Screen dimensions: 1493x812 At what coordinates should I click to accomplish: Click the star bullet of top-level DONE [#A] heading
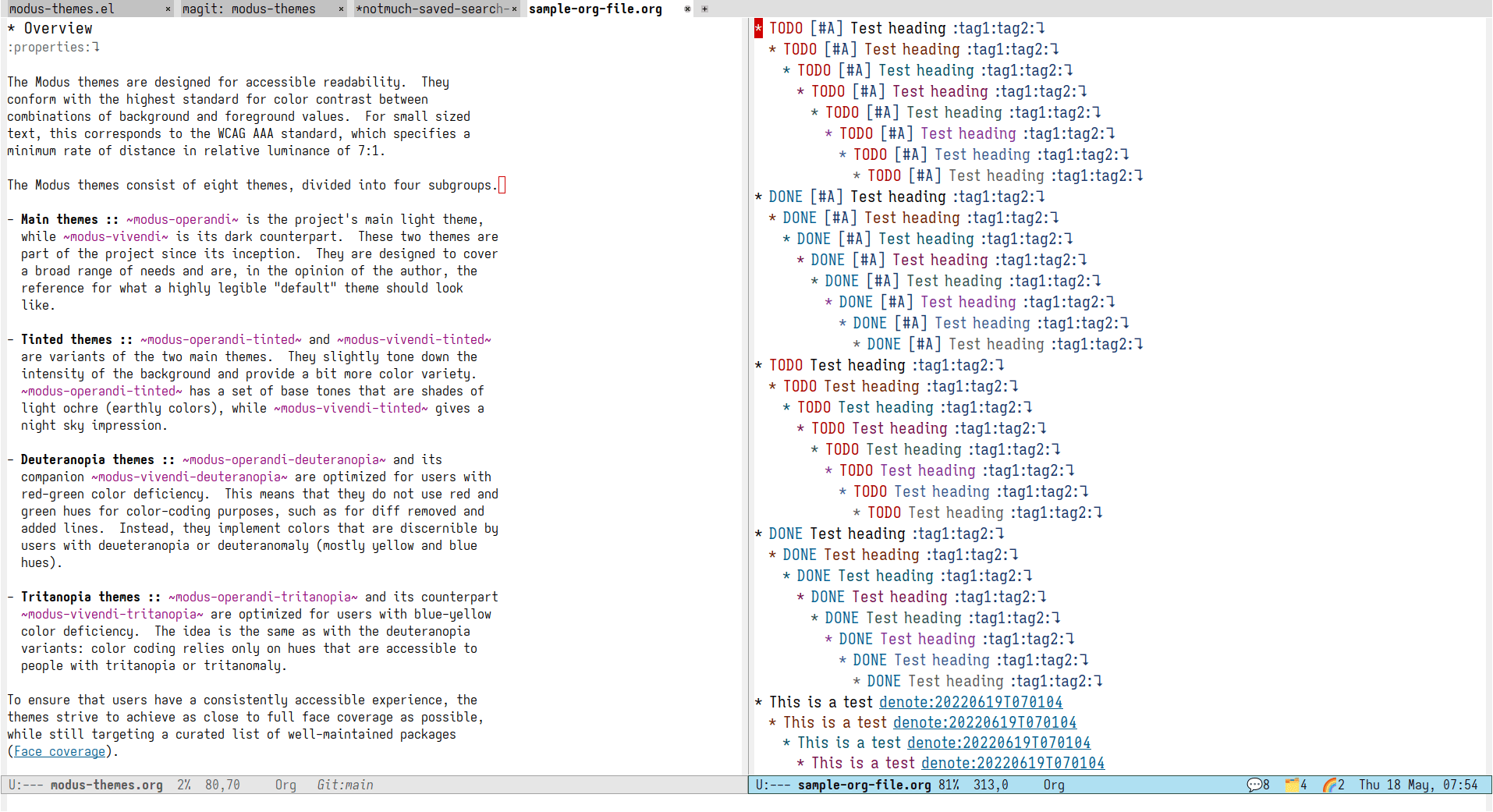click(758, 197)
